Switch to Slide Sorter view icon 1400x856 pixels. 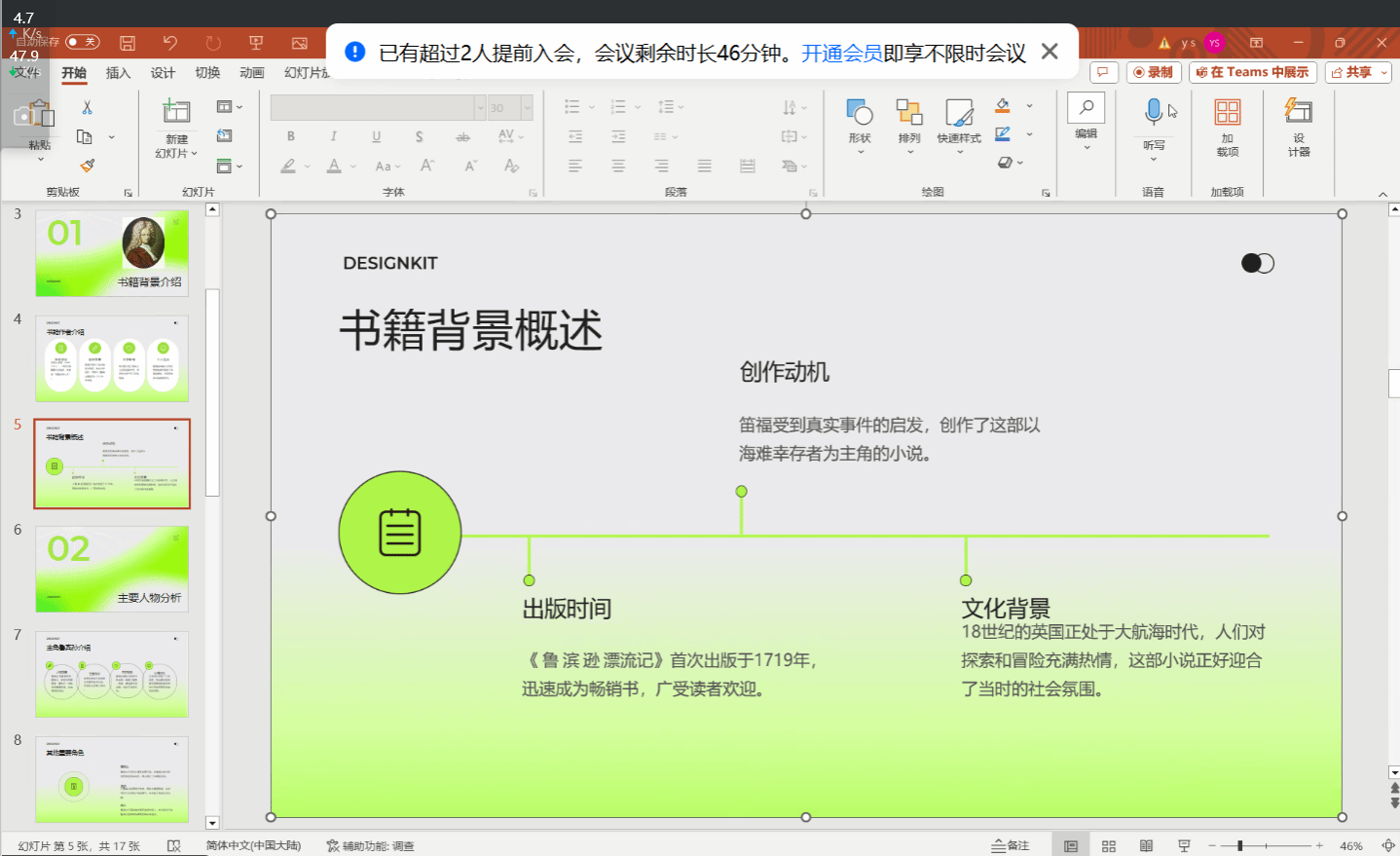(x=1109, y=845)
